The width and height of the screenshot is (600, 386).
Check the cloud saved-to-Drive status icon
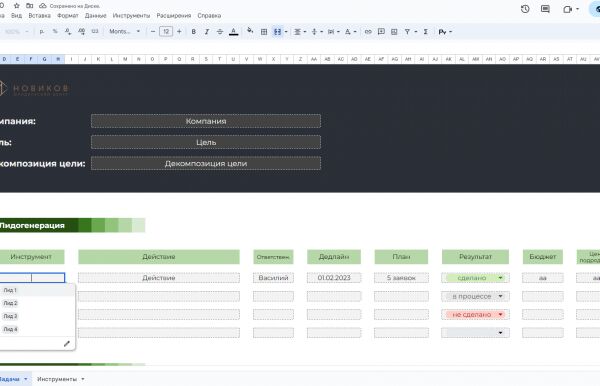pyautogui.click(x=43, y=6)
